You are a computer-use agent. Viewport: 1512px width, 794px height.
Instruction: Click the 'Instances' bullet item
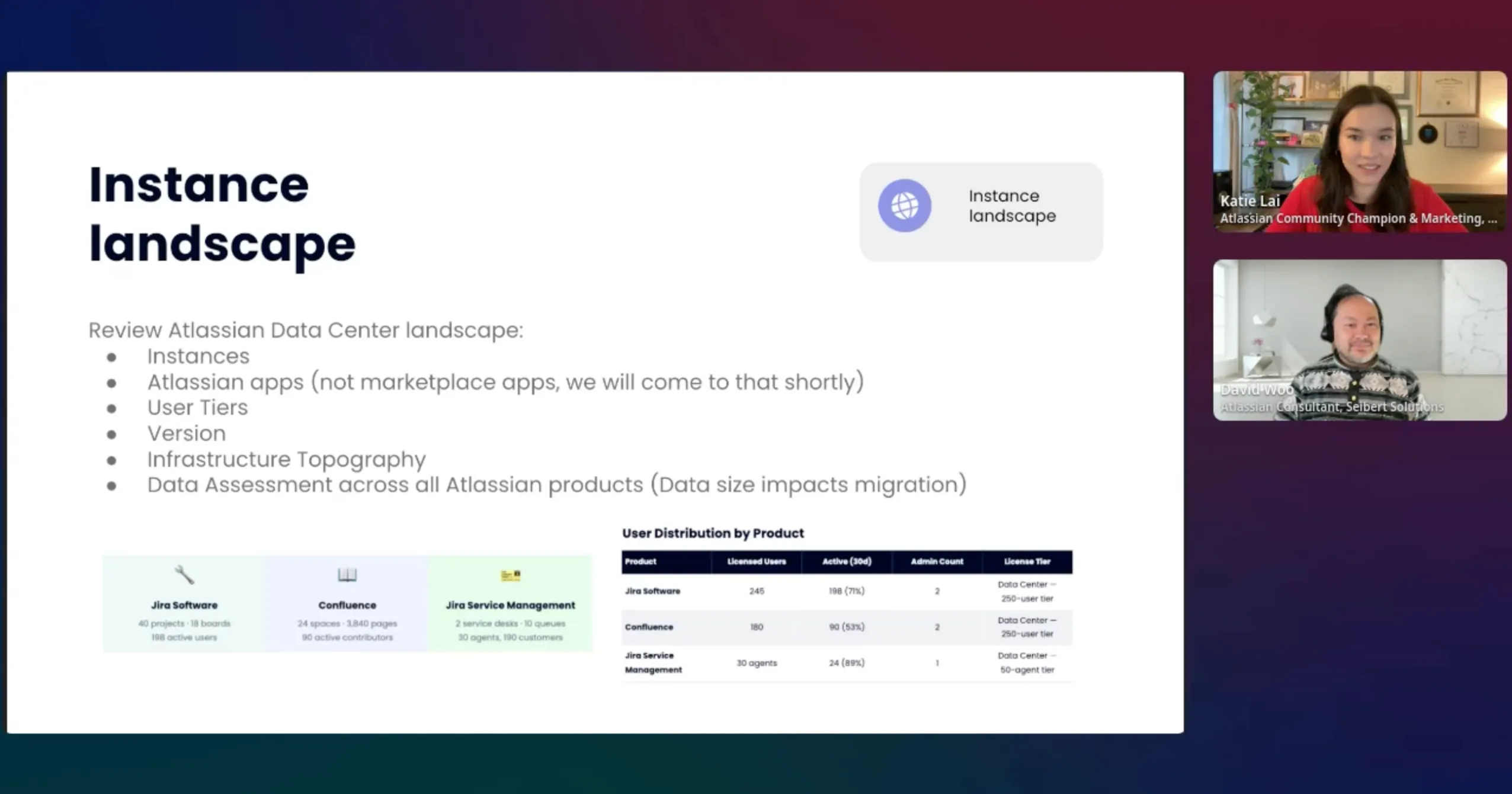click(x=198, y=356)
